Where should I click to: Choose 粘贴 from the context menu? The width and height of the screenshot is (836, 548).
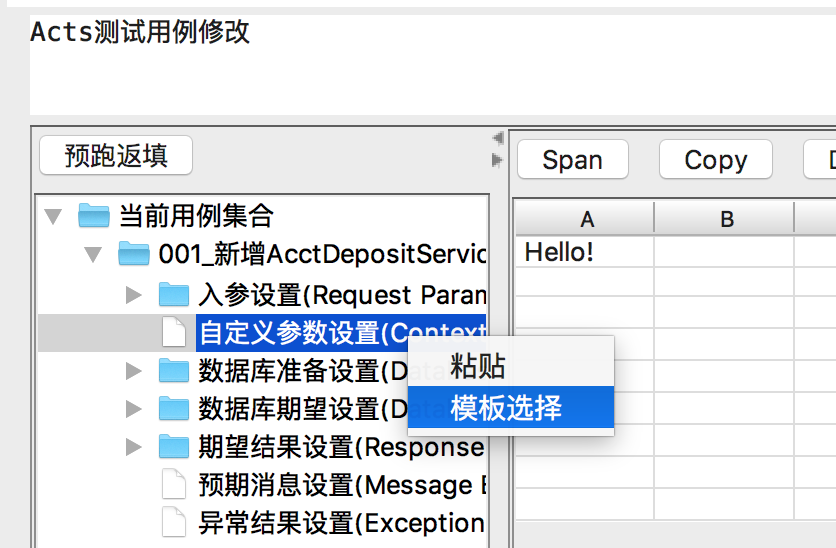(x=511, y=366)
